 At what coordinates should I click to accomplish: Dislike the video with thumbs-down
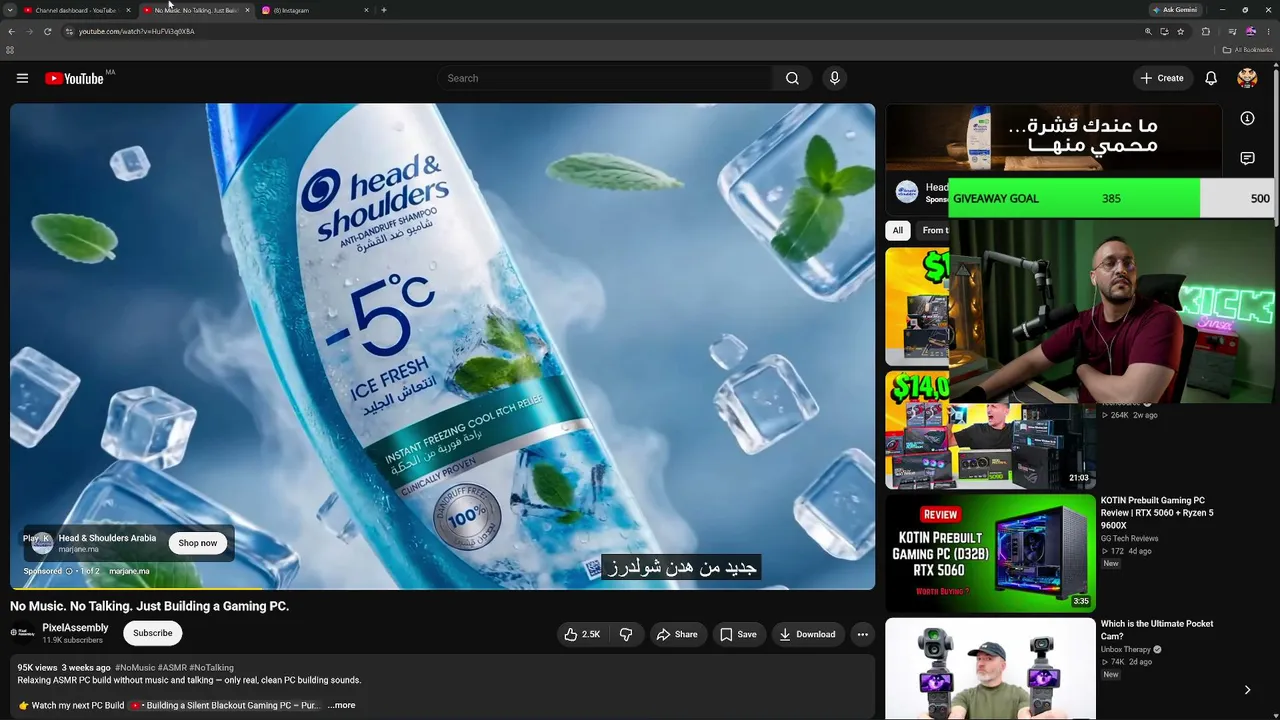click(626, 634)
